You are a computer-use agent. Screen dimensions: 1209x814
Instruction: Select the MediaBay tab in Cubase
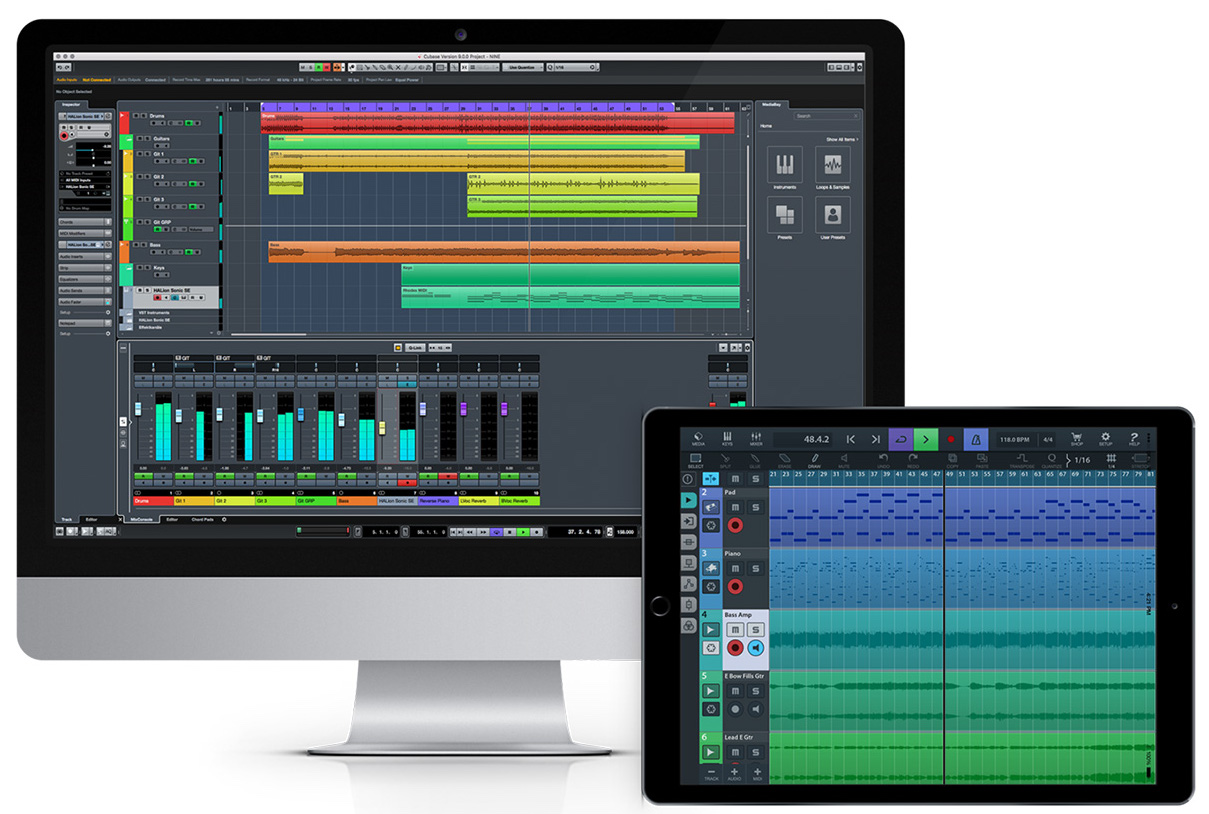[x=772, y=104]
